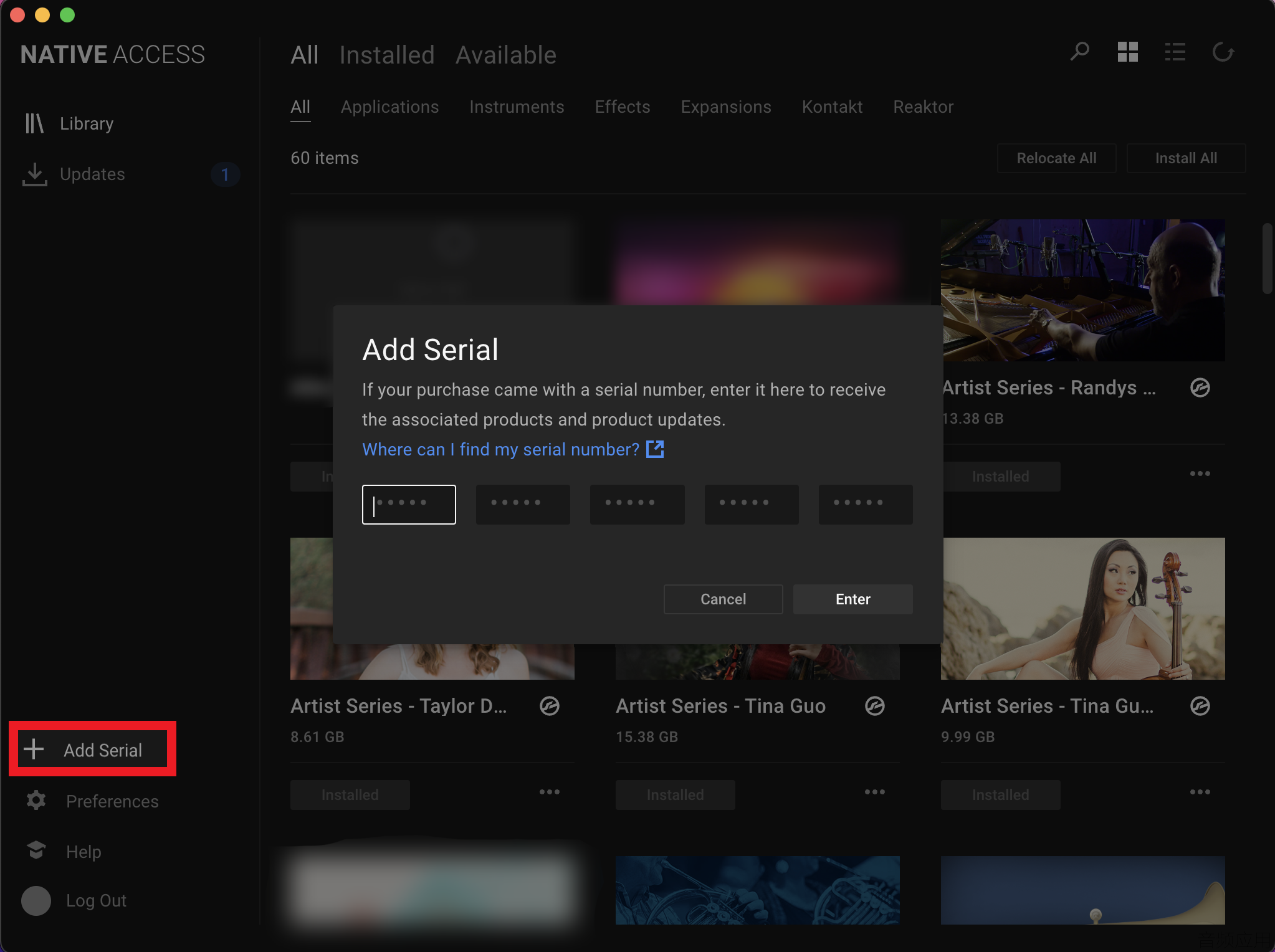Confirm serial with Enter button

(x=852, y=599)
